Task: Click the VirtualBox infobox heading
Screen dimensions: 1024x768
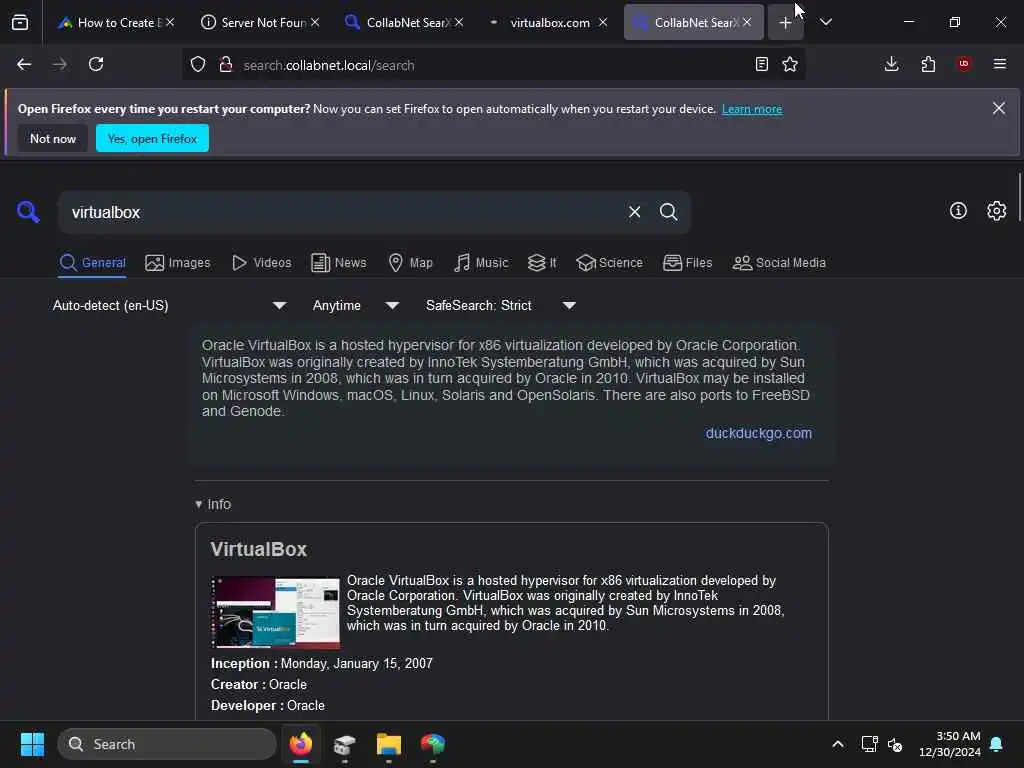Action: pyautogui.click(x=259, y=549)
